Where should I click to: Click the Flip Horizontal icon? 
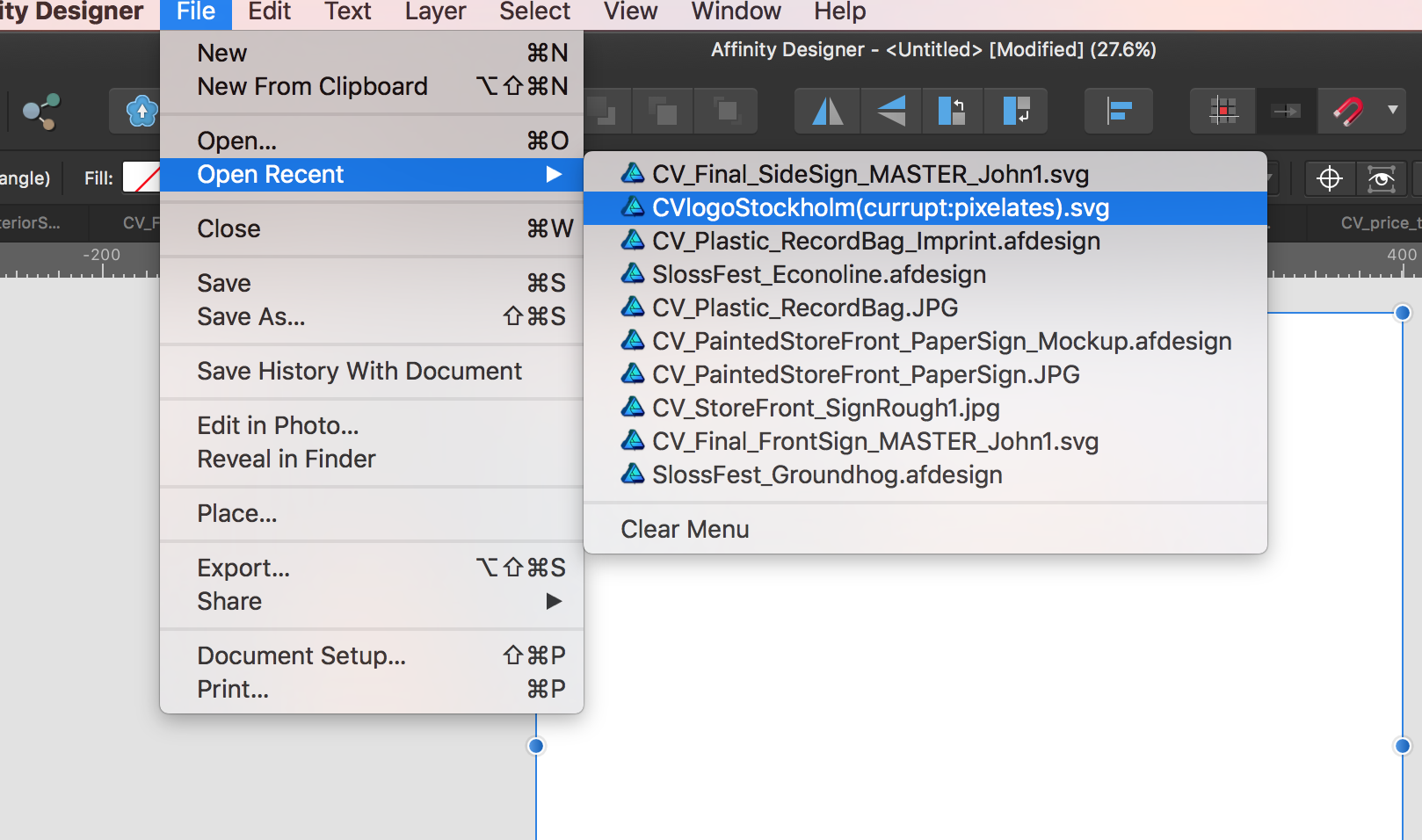point(828,111)
